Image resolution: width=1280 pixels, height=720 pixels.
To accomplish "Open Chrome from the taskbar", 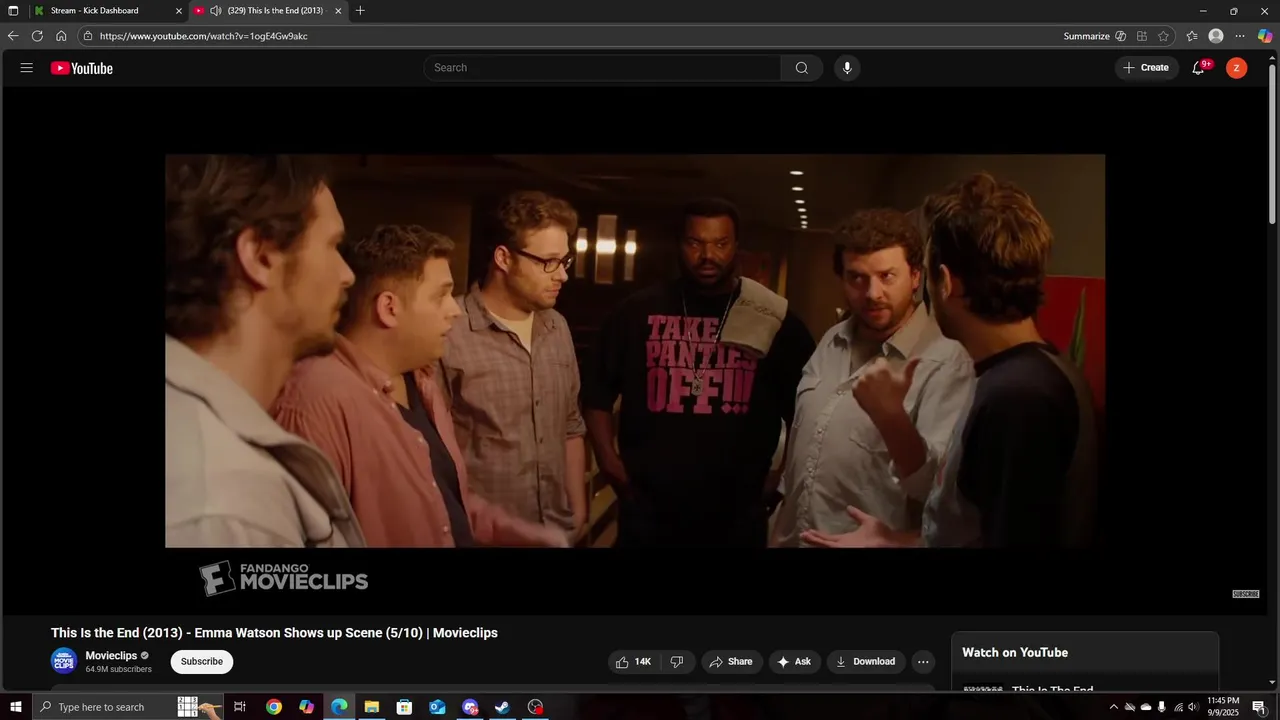I will (x=274, y=707).
